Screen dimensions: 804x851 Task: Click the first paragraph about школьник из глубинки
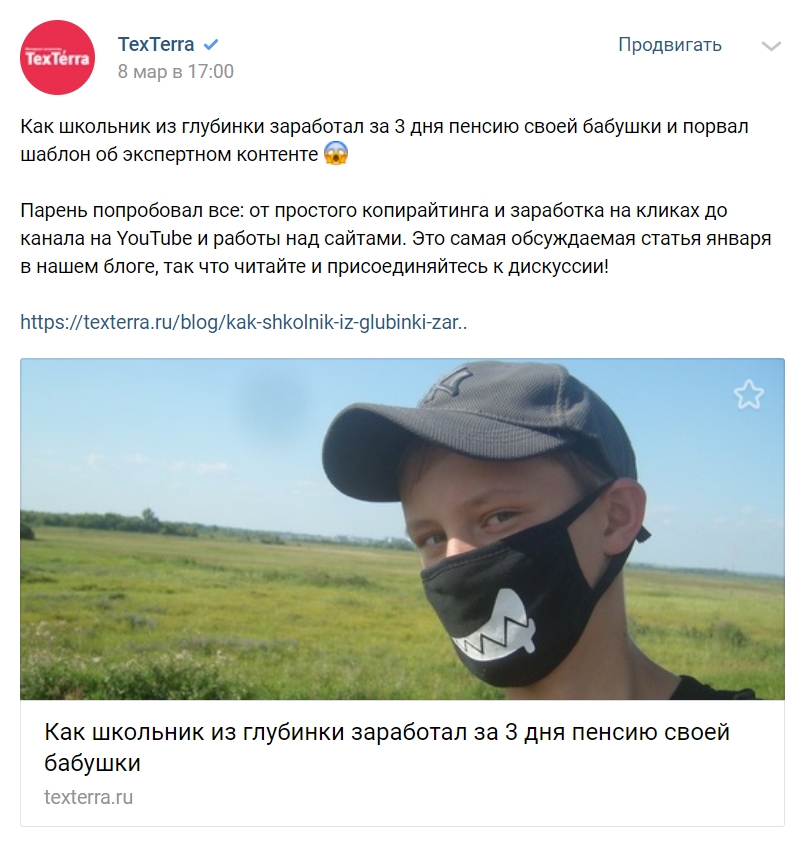click(x=384, y=140)
